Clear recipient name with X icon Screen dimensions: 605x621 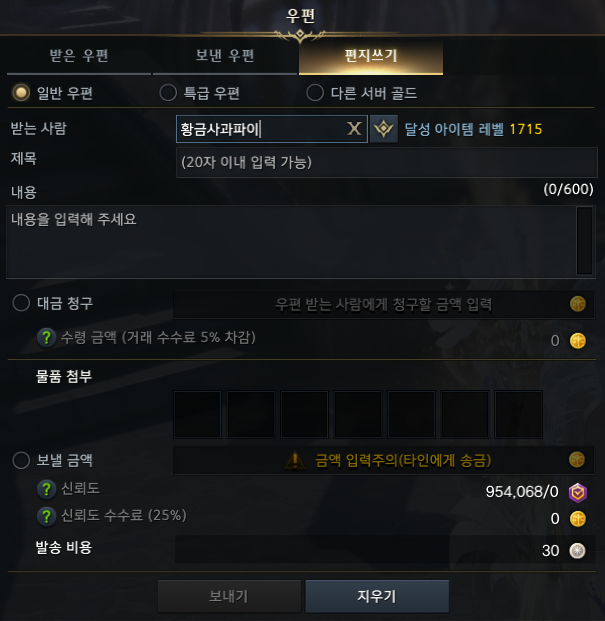[354, 129]
